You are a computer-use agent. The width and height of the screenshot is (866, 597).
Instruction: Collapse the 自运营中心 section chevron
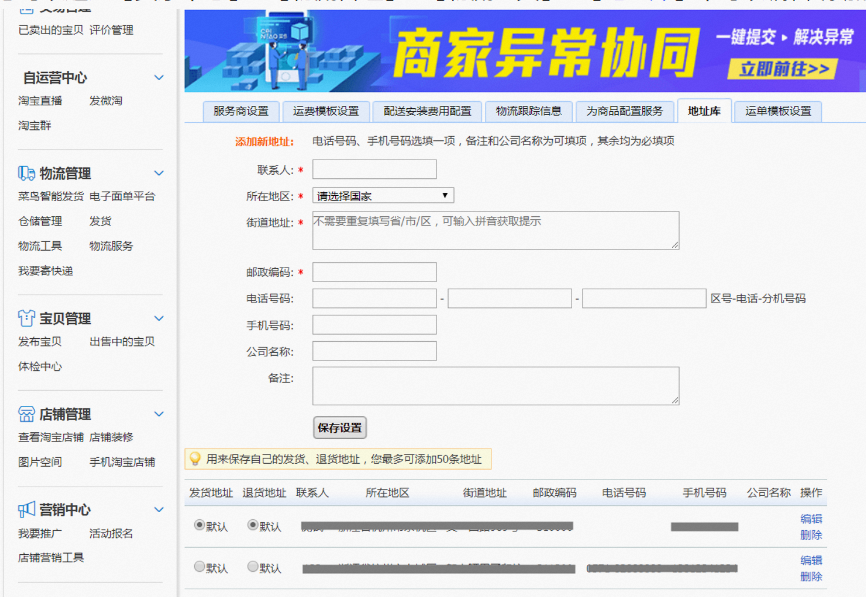pos(159,77)
